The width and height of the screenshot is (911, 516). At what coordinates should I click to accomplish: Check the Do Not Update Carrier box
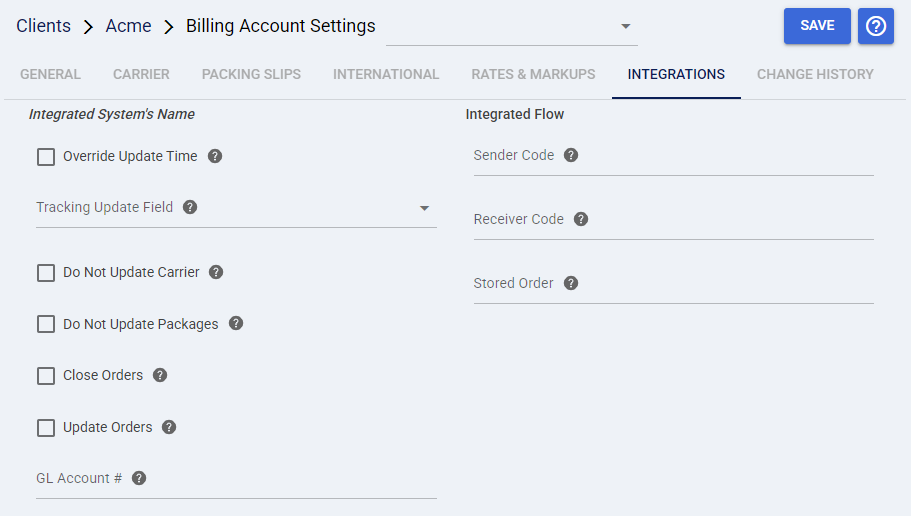(x=46, y=273)
